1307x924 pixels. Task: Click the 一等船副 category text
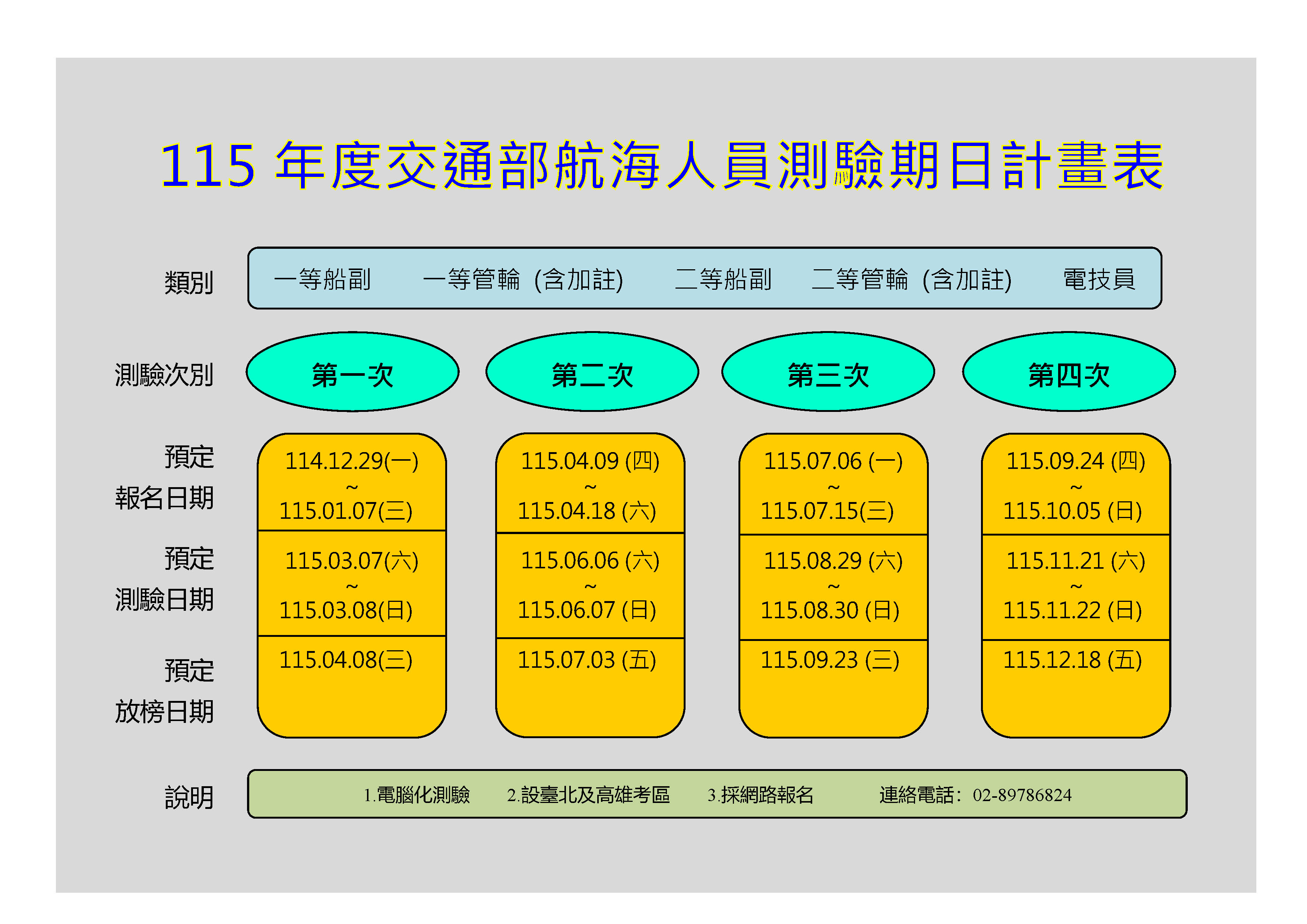coord(322,279)
